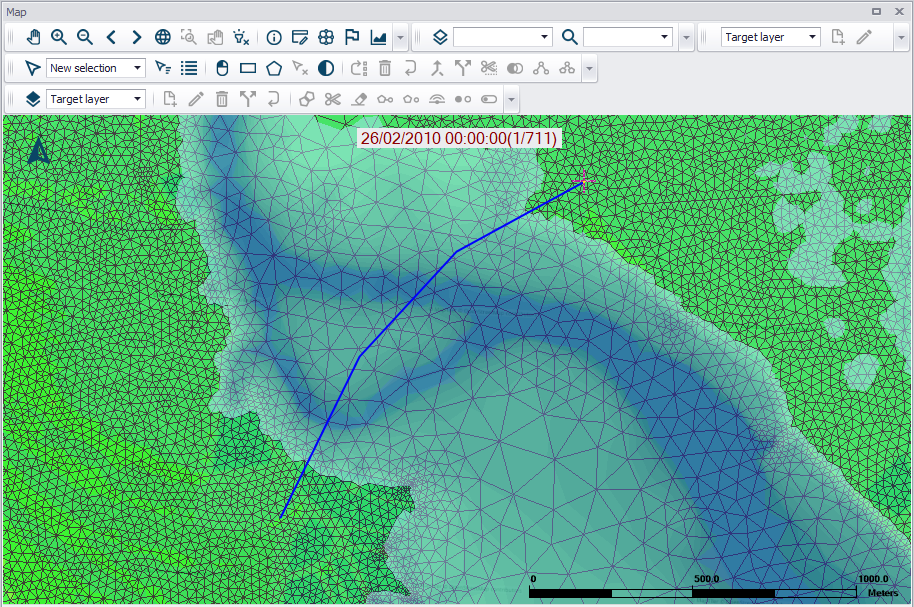
Task: Click the layers stack icon beside empty combo
Action: pos(440,37)
